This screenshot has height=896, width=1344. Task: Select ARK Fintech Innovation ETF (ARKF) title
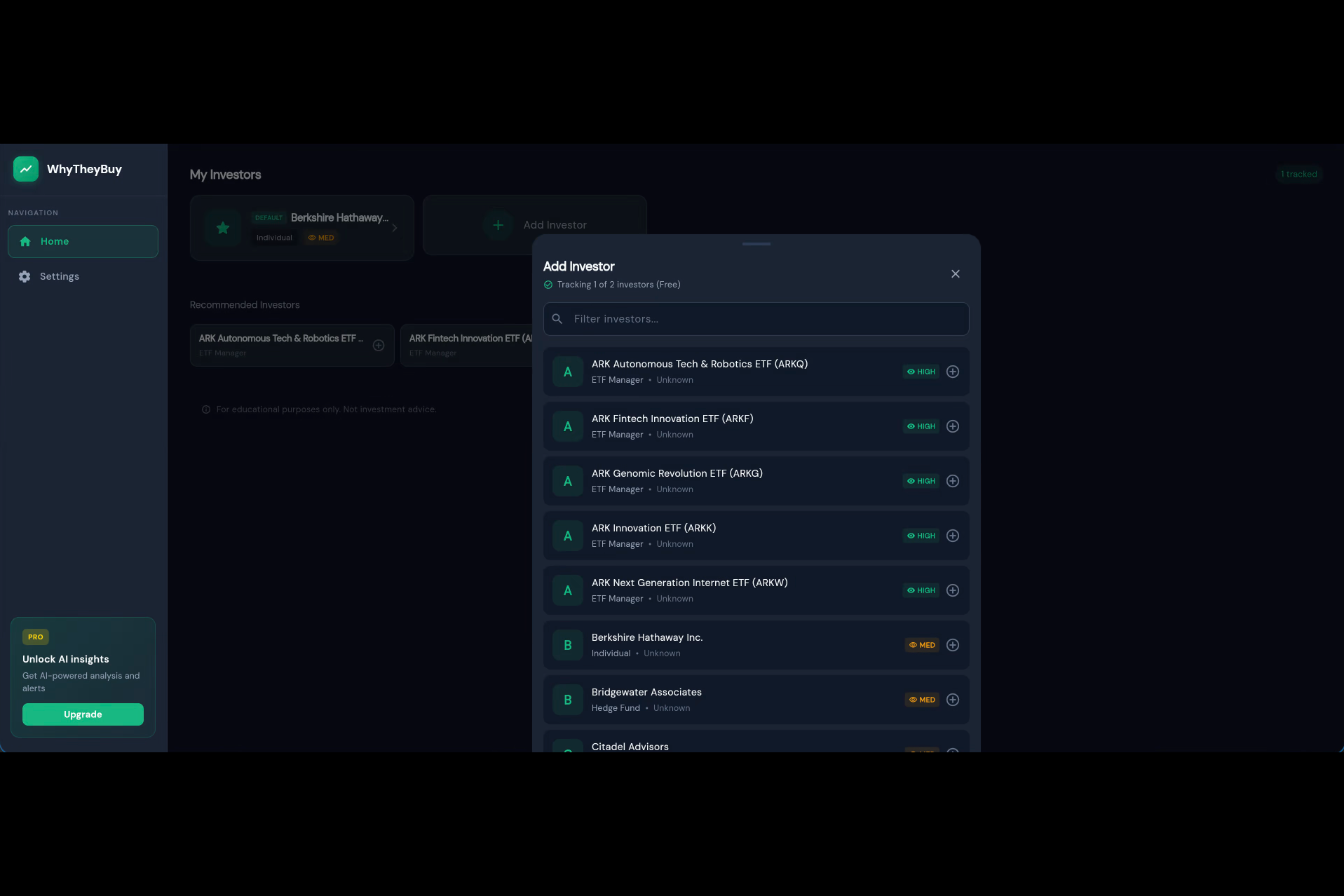coord(672,419)
